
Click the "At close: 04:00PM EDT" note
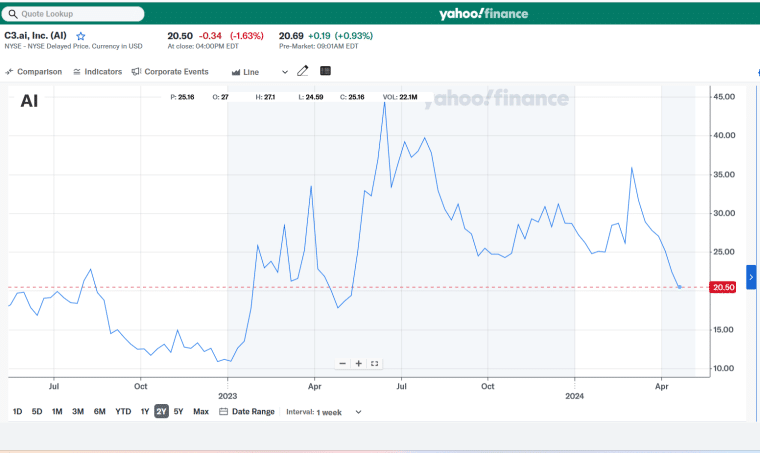203,47
